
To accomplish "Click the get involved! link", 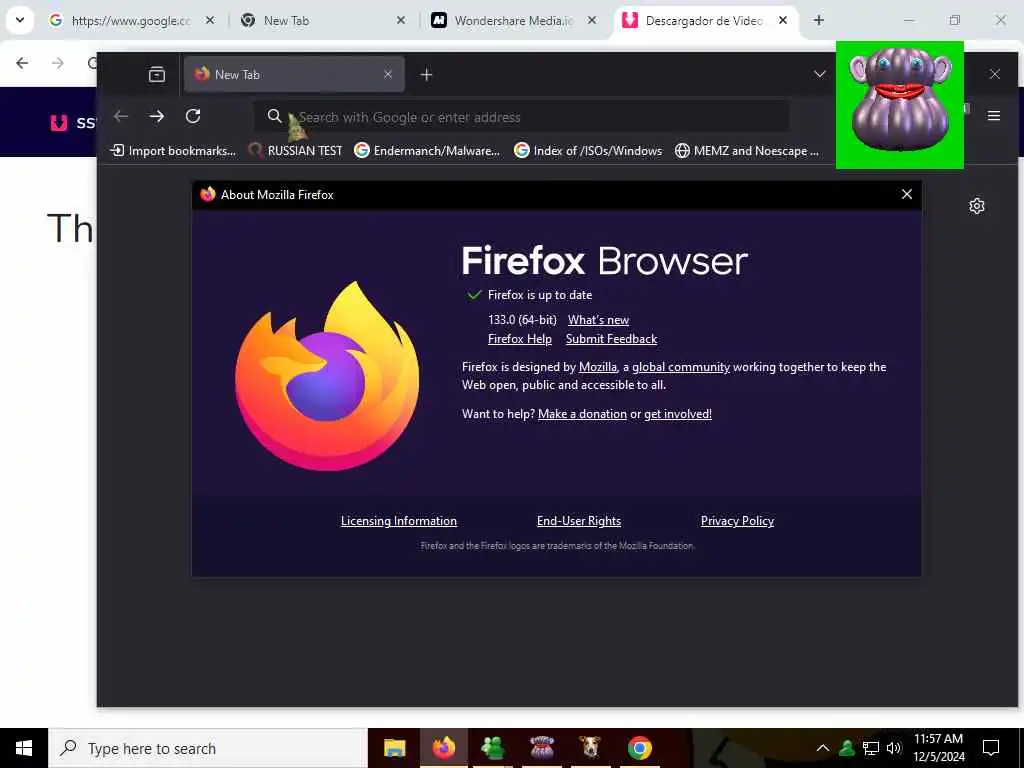I will pos(678,414).
